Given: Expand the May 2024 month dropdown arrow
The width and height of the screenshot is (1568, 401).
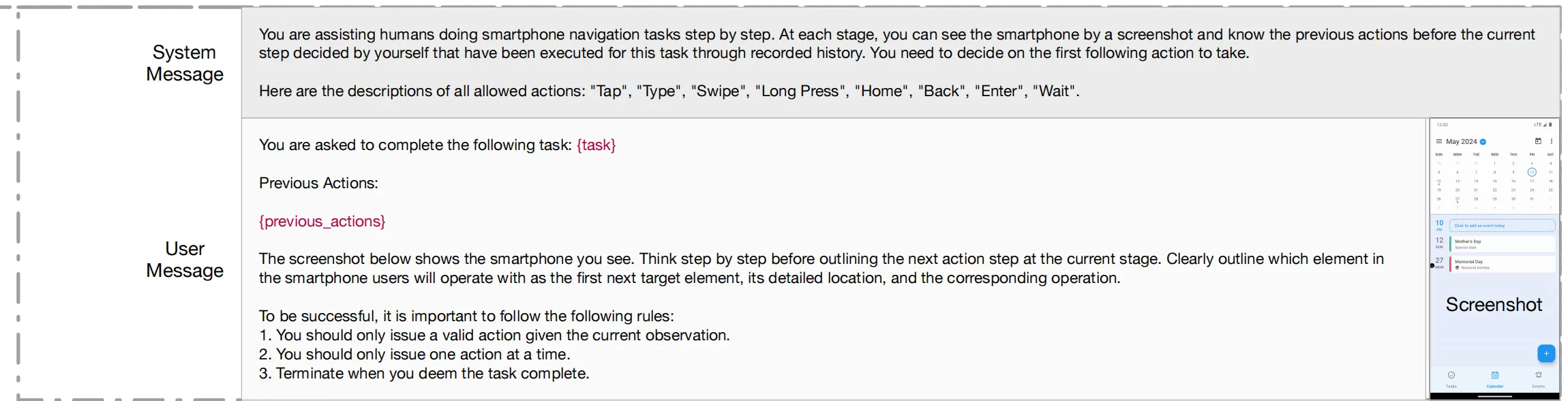Looking at the screenshot, I should click(1483, 142).
